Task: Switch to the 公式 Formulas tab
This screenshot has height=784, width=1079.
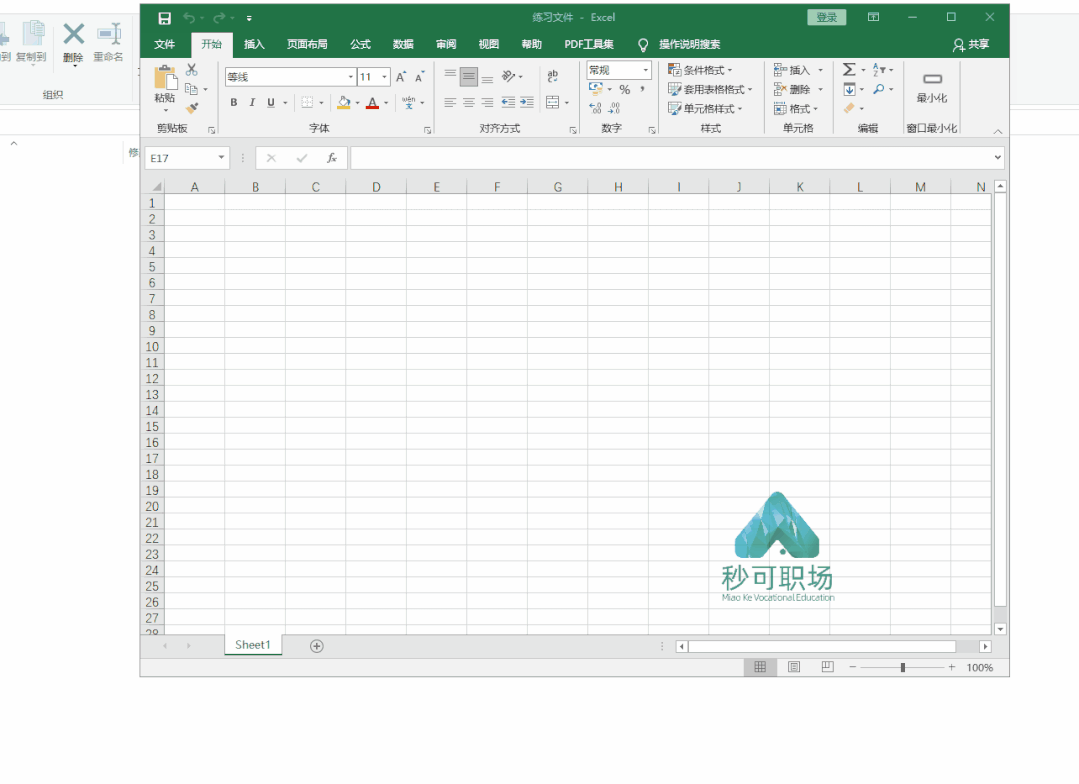Action: (360, 44)
